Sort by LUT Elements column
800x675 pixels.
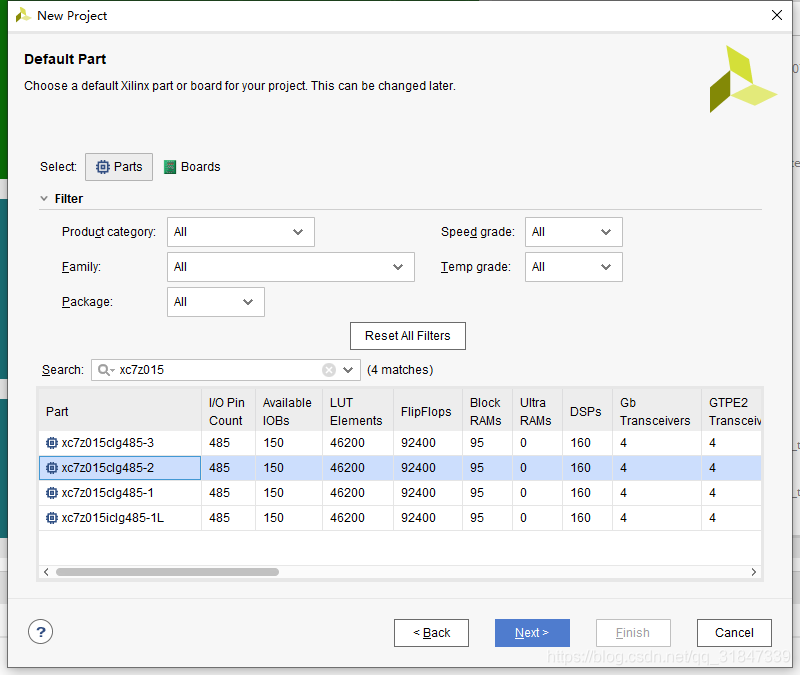358,411
